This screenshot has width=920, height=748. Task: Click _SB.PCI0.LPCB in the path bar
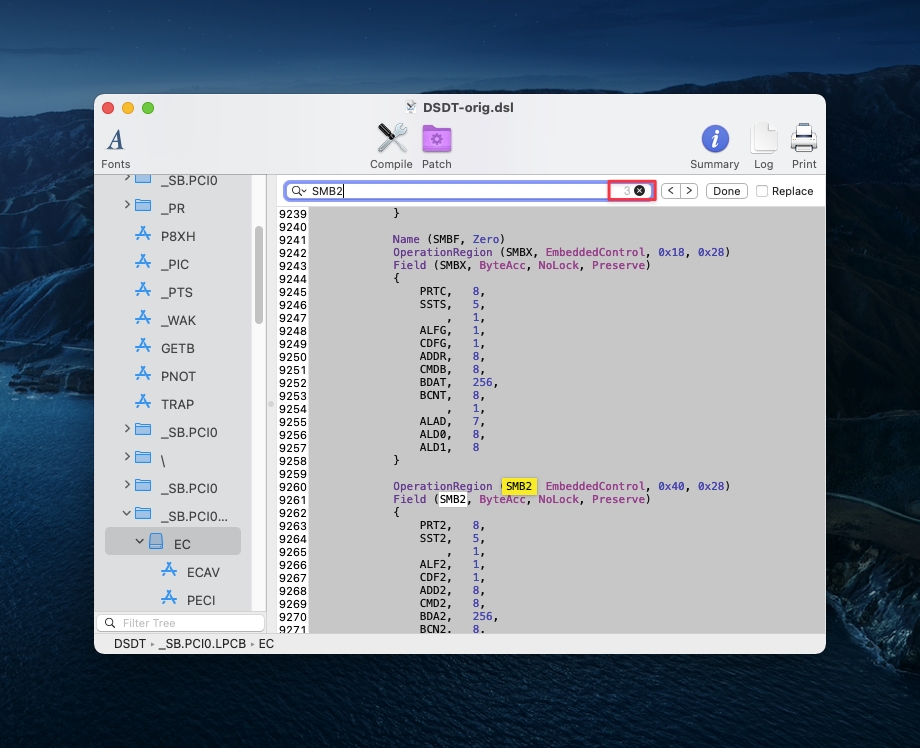(203, 644)
